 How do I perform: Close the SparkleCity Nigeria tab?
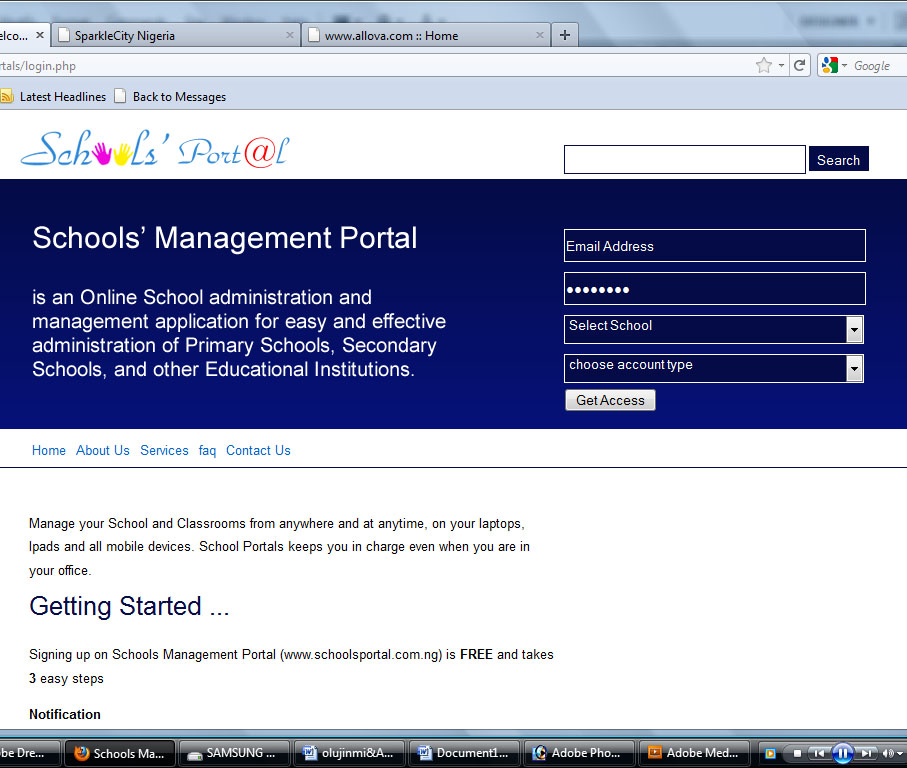click(290, 35)
